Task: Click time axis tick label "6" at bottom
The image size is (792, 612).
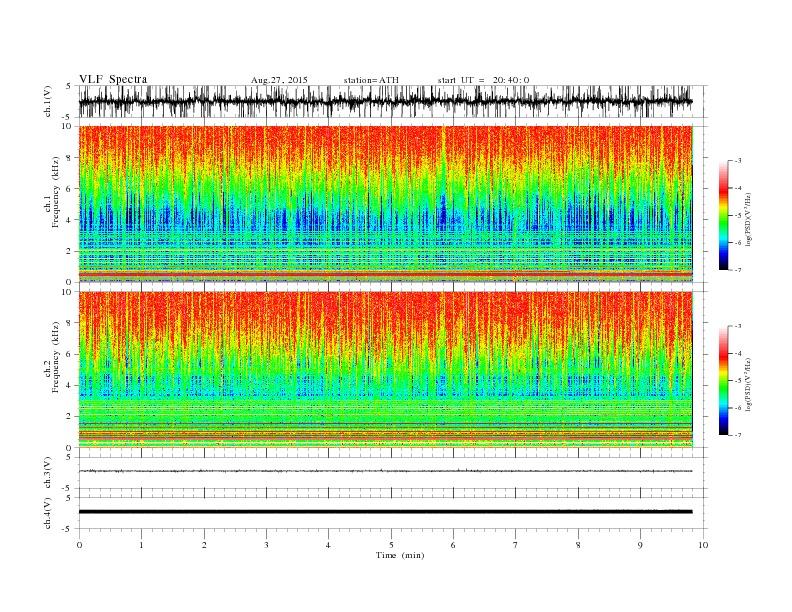Action: 453,545
